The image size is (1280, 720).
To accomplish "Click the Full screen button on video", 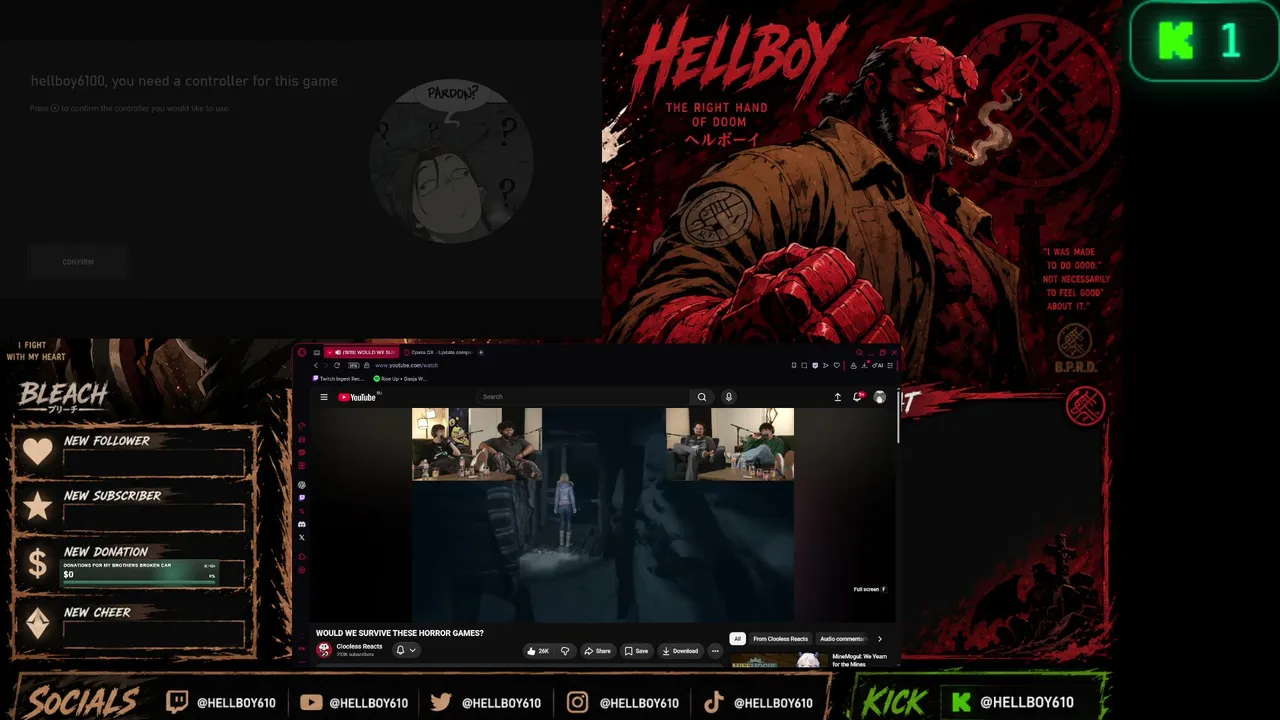I will [x=869, y=589].
